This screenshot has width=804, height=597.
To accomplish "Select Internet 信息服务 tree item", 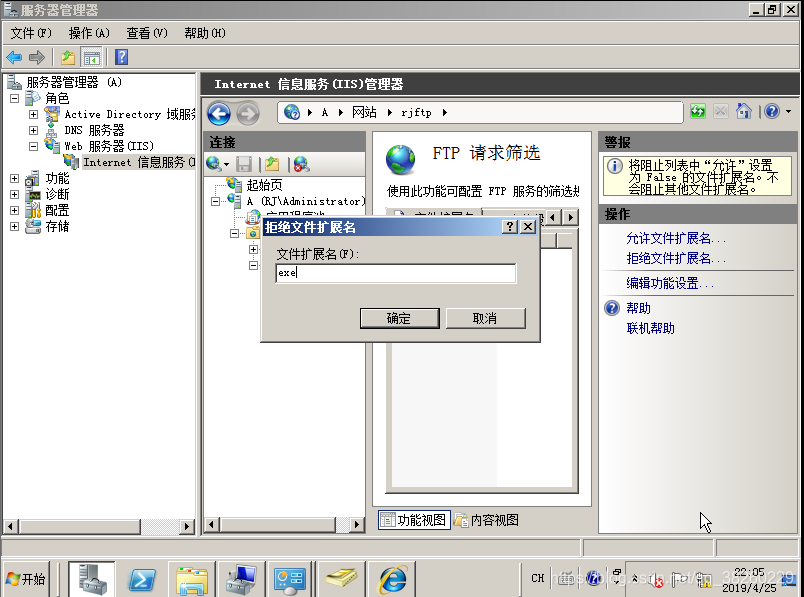I will click(x=139, y=162).
